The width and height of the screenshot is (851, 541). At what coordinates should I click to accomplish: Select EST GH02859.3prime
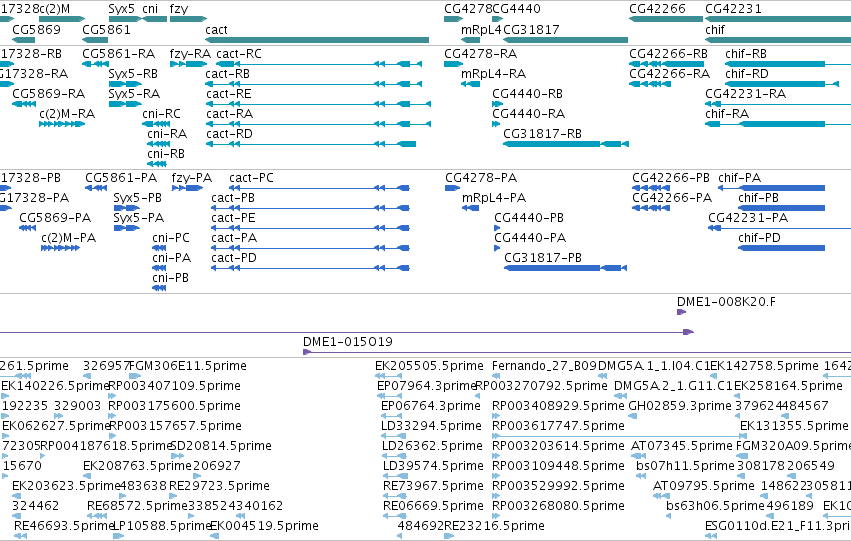click(x=632, y=416)
